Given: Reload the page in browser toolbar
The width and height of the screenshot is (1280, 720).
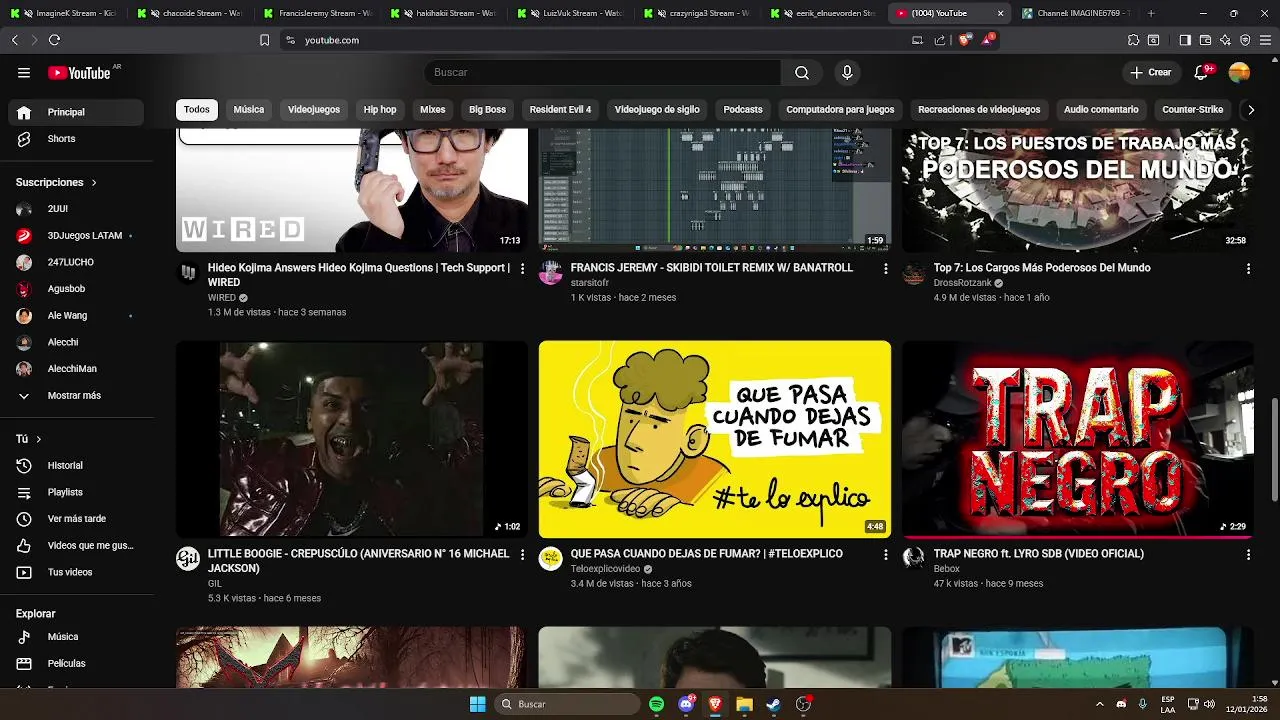Looking at the screenshot, I should (54, 40).
